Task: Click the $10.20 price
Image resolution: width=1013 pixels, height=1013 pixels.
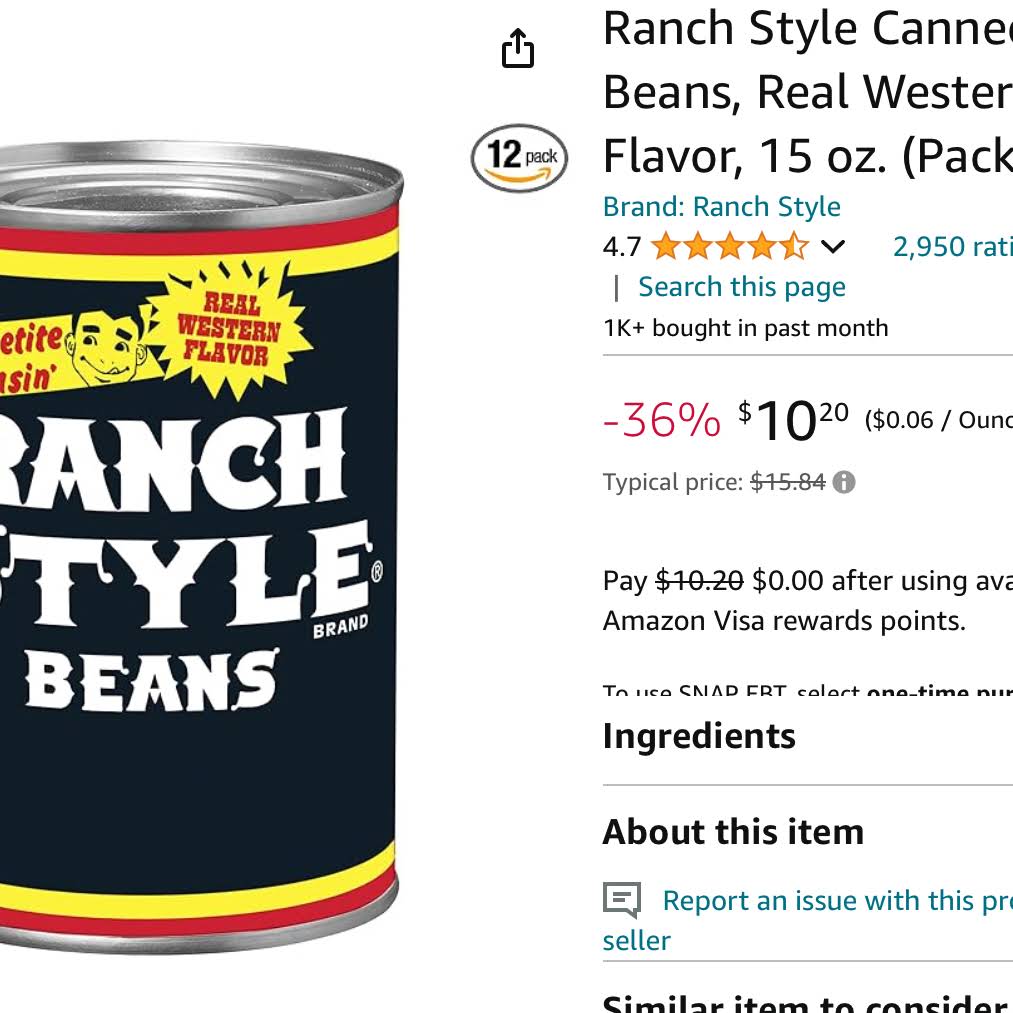Action: 793,420
